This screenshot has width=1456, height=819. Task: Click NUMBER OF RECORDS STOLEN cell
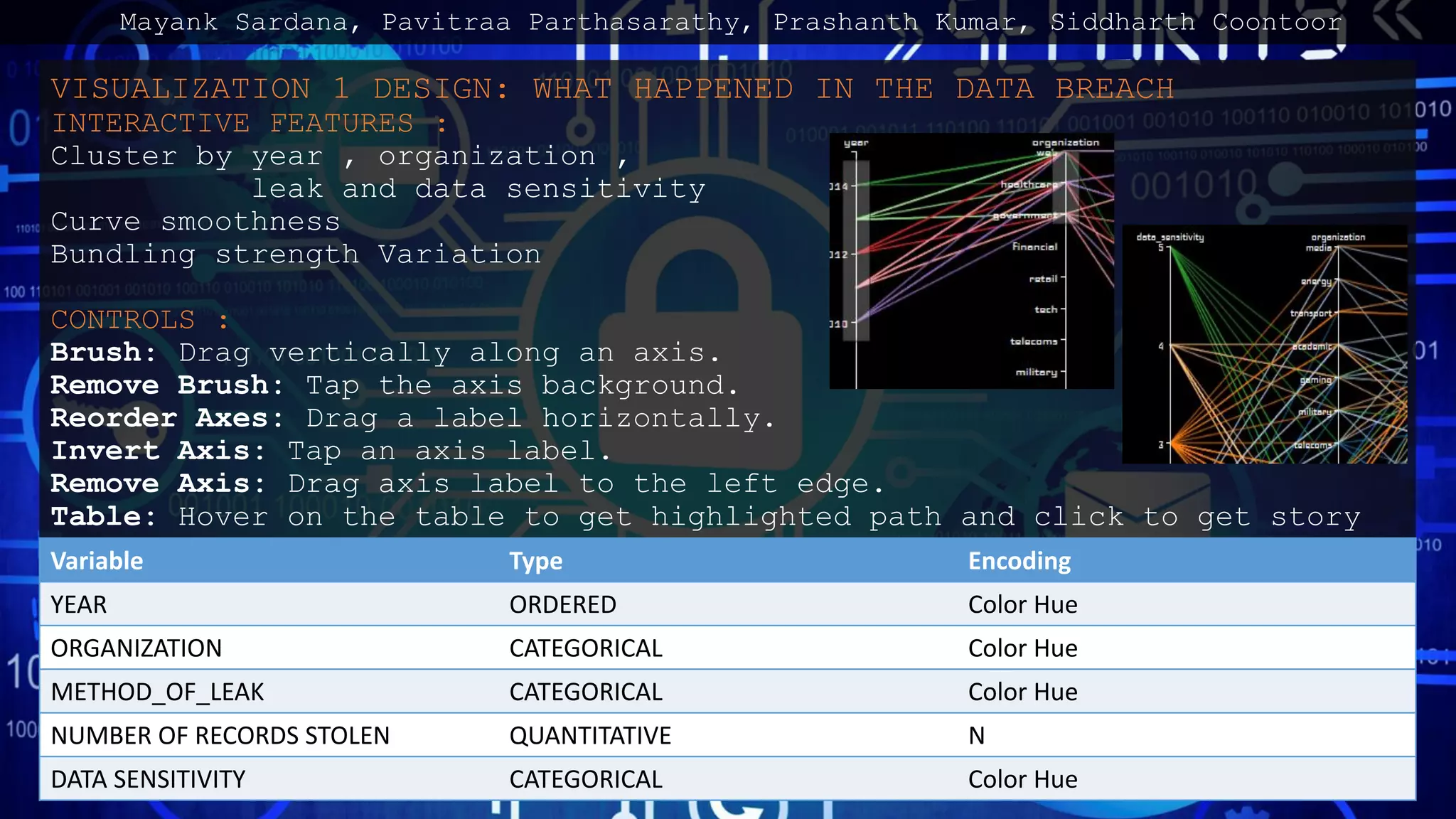point(220,736)
